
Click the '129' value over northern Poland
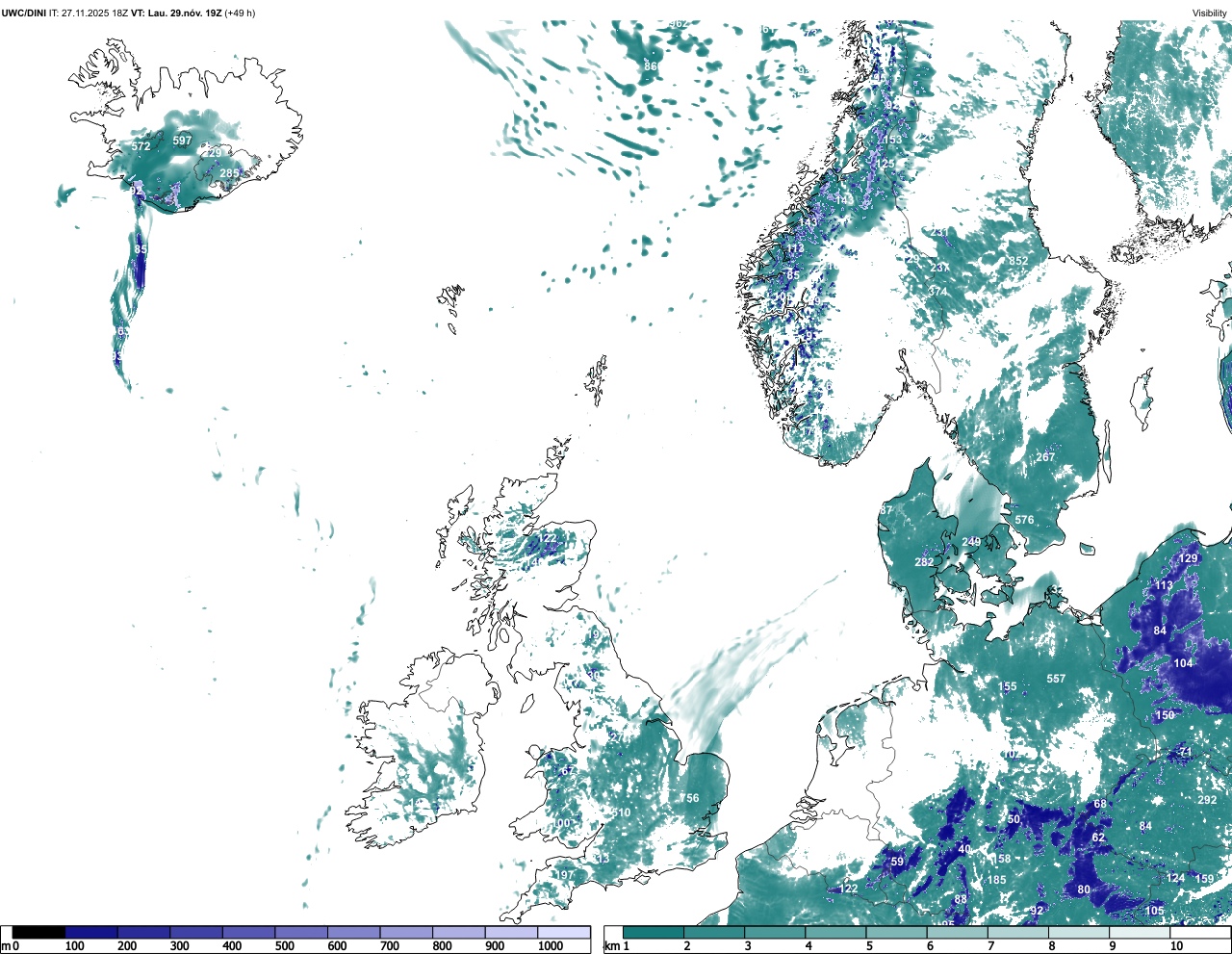coord(1189,558)
